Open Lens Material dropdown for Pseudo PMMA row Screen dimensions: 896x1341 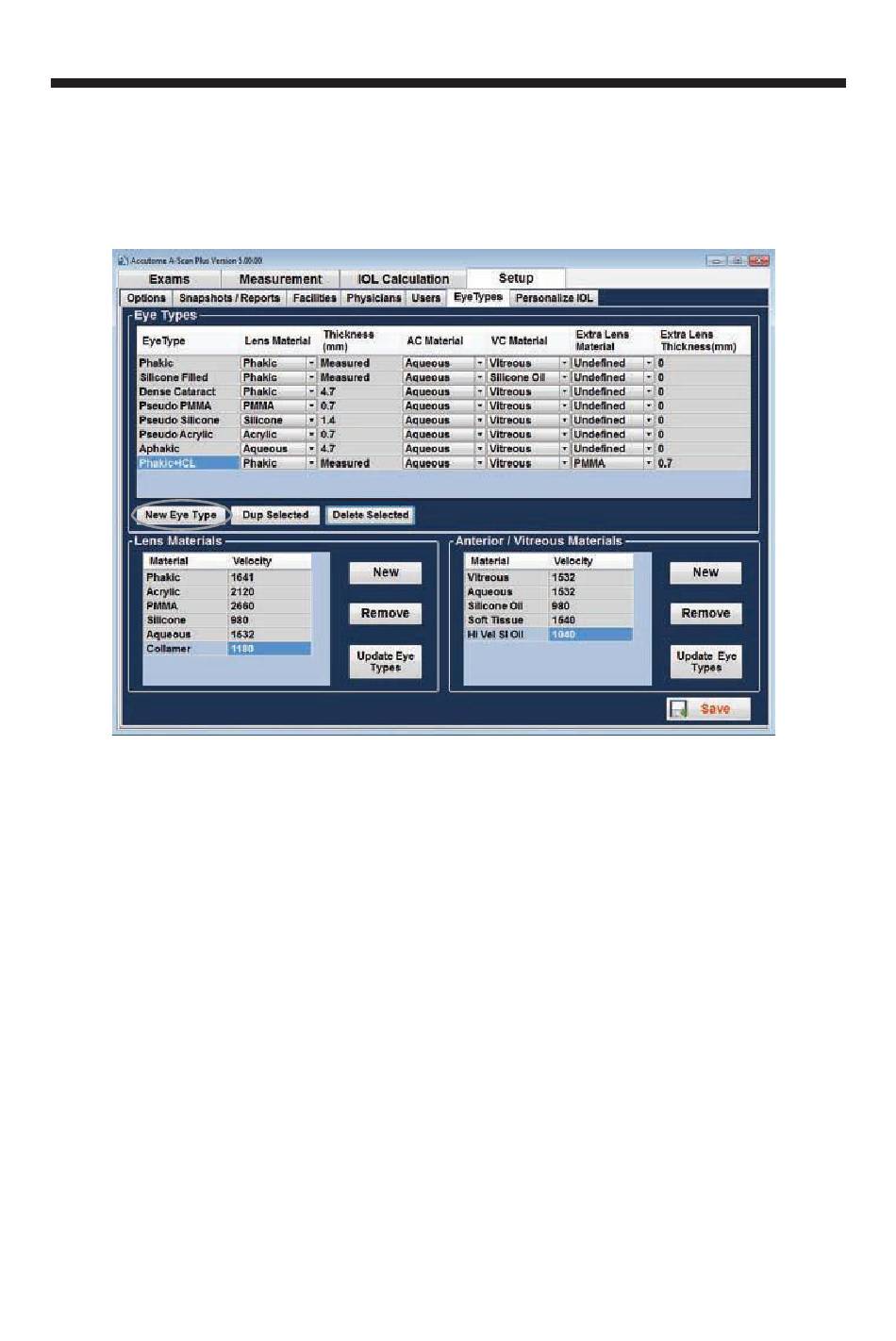tap(311, 406)
